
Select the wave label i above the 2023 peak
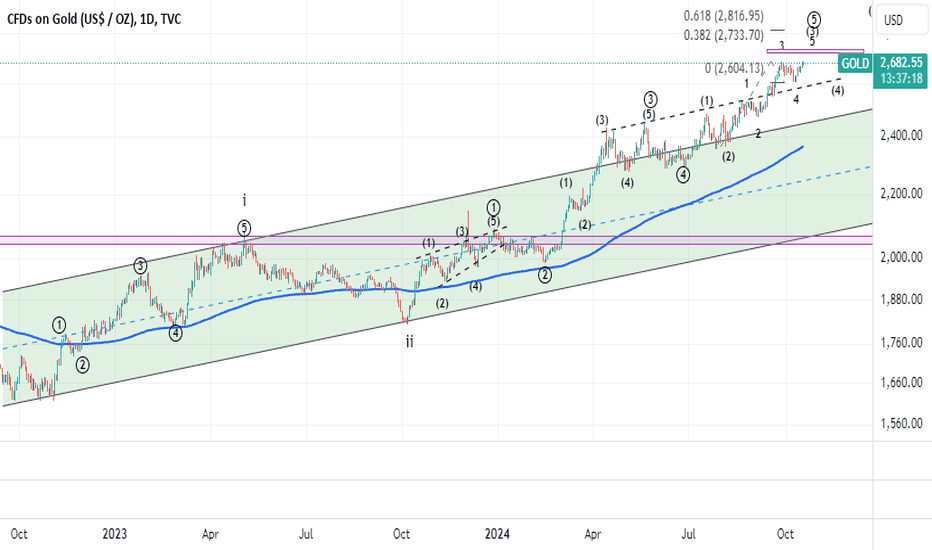[x=244, y=200]
